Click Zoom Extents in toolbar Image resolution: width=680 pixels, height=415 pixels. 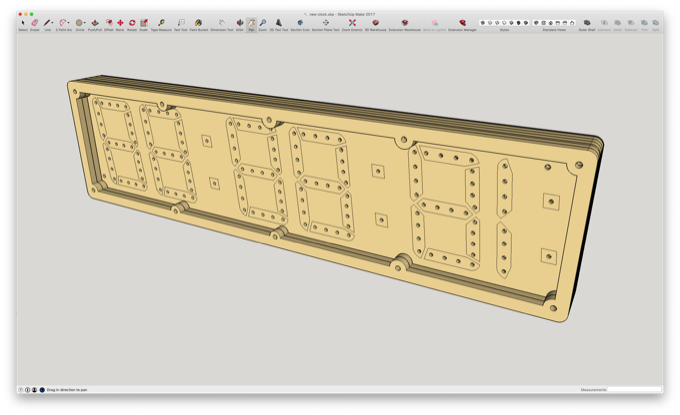352,23
